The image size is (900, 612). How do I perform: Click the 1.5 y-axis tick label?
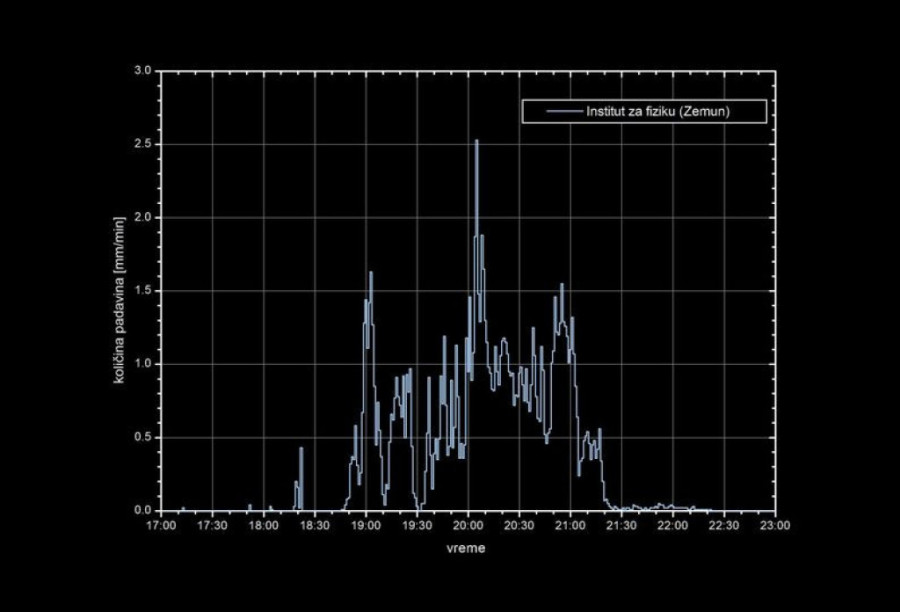[x=142, y=291]
